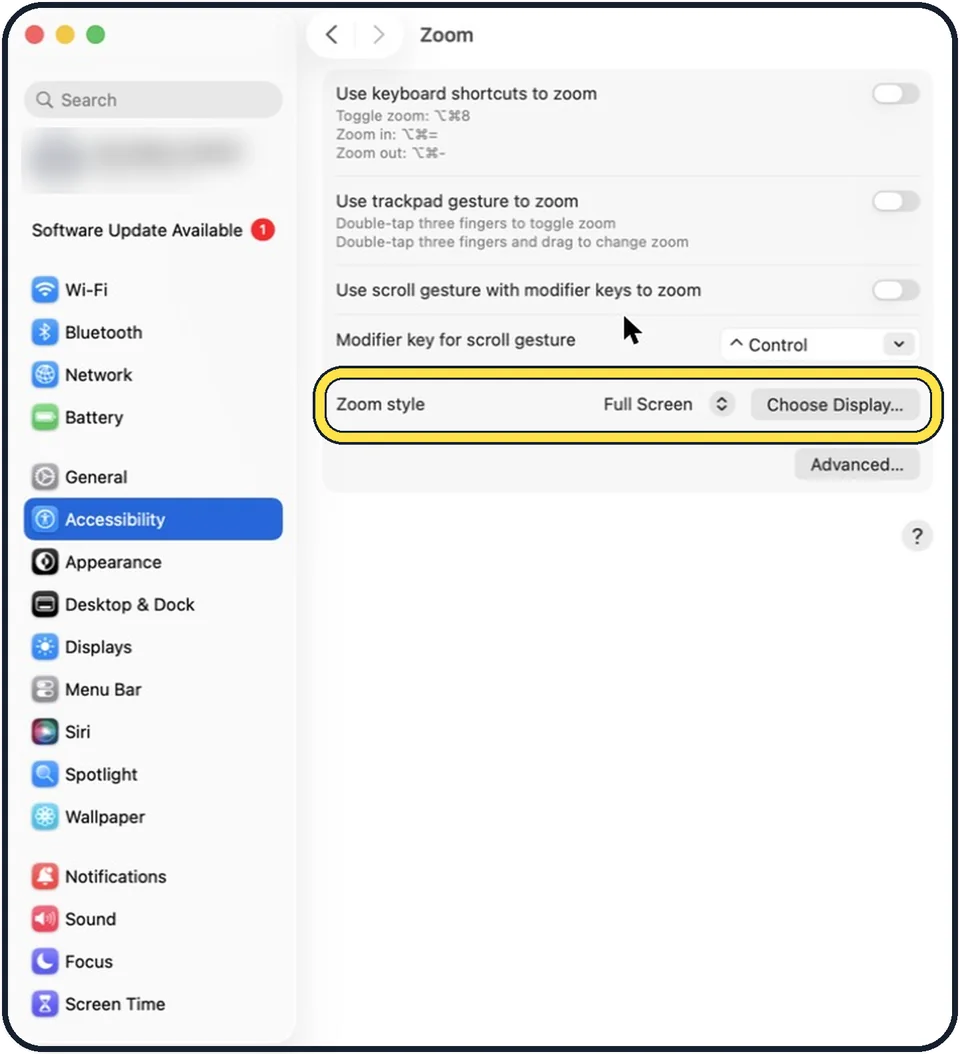Click into the Search field
This screenshot has width=960, height=1054.
pos(153,100)
